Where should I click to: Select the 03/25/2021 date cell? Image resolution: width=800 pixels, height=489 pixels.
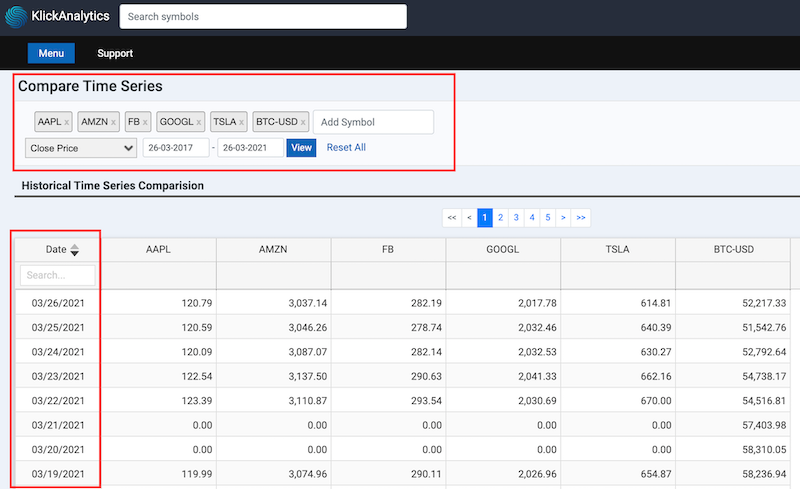[x=58, y=328]
